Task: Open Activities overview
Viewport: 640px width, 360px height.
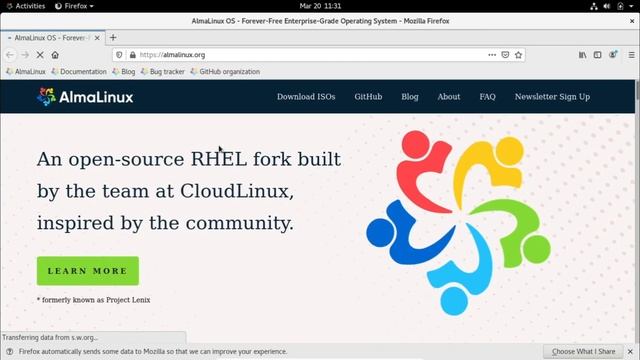Action: click(26, 6)
